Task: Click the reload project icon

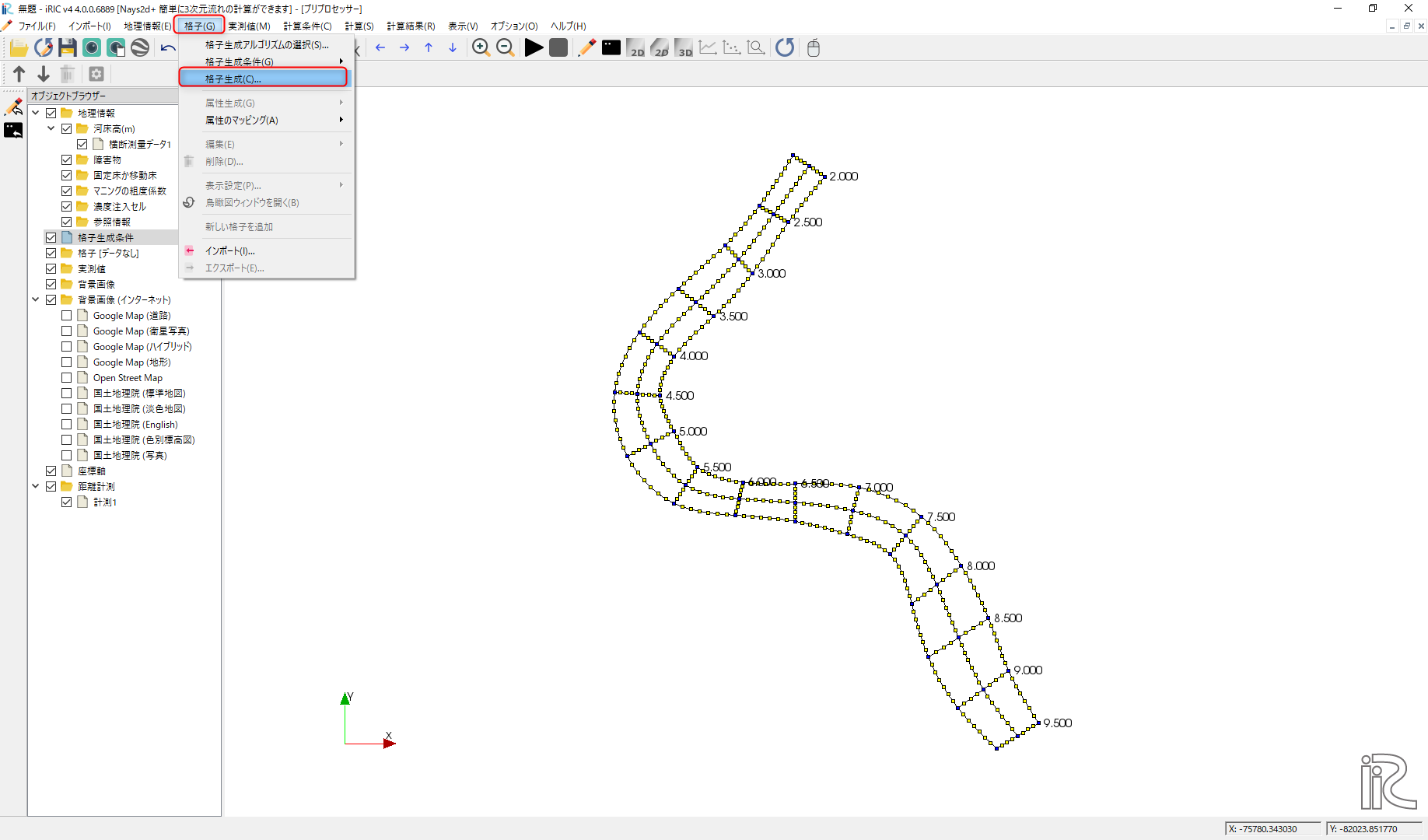Action: click(44, 48)
